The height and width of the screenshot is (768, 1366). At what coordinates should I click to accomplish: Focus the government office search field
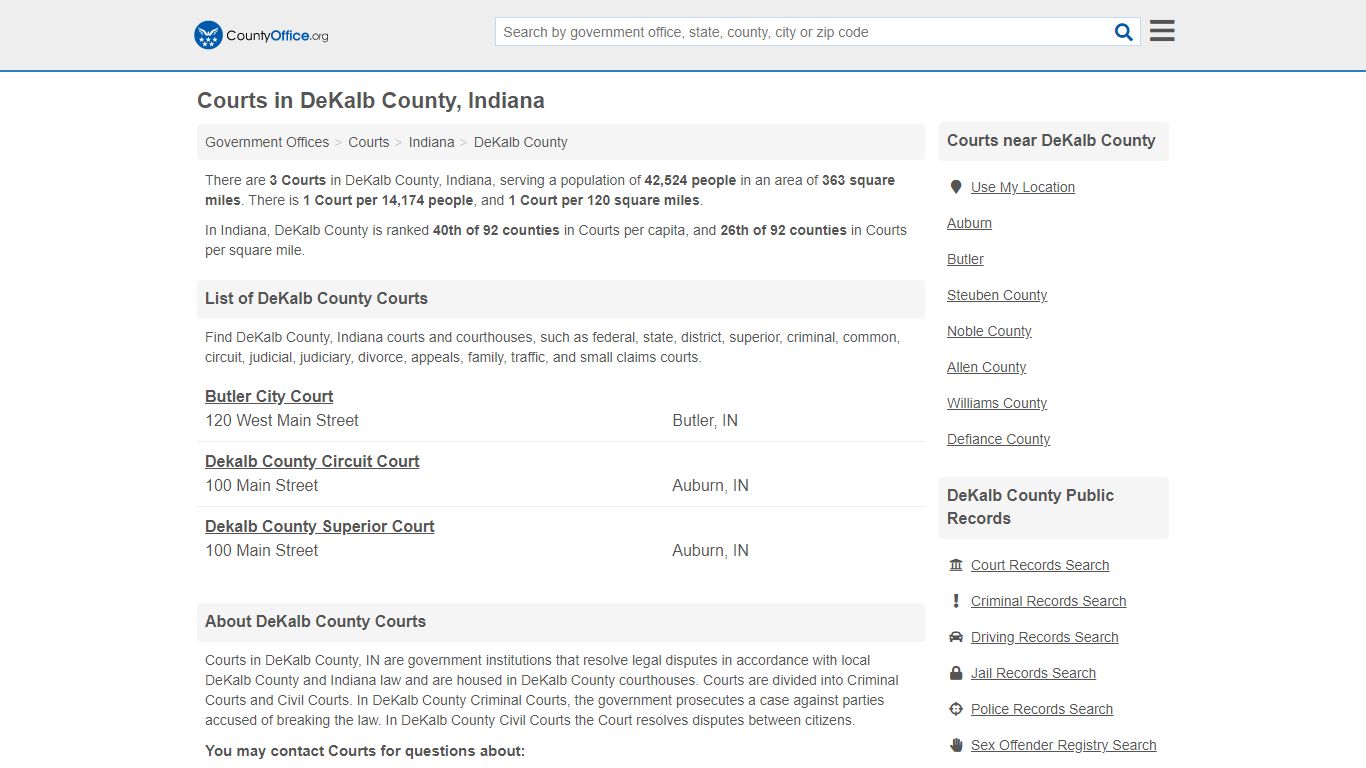(x=806, y=32)
